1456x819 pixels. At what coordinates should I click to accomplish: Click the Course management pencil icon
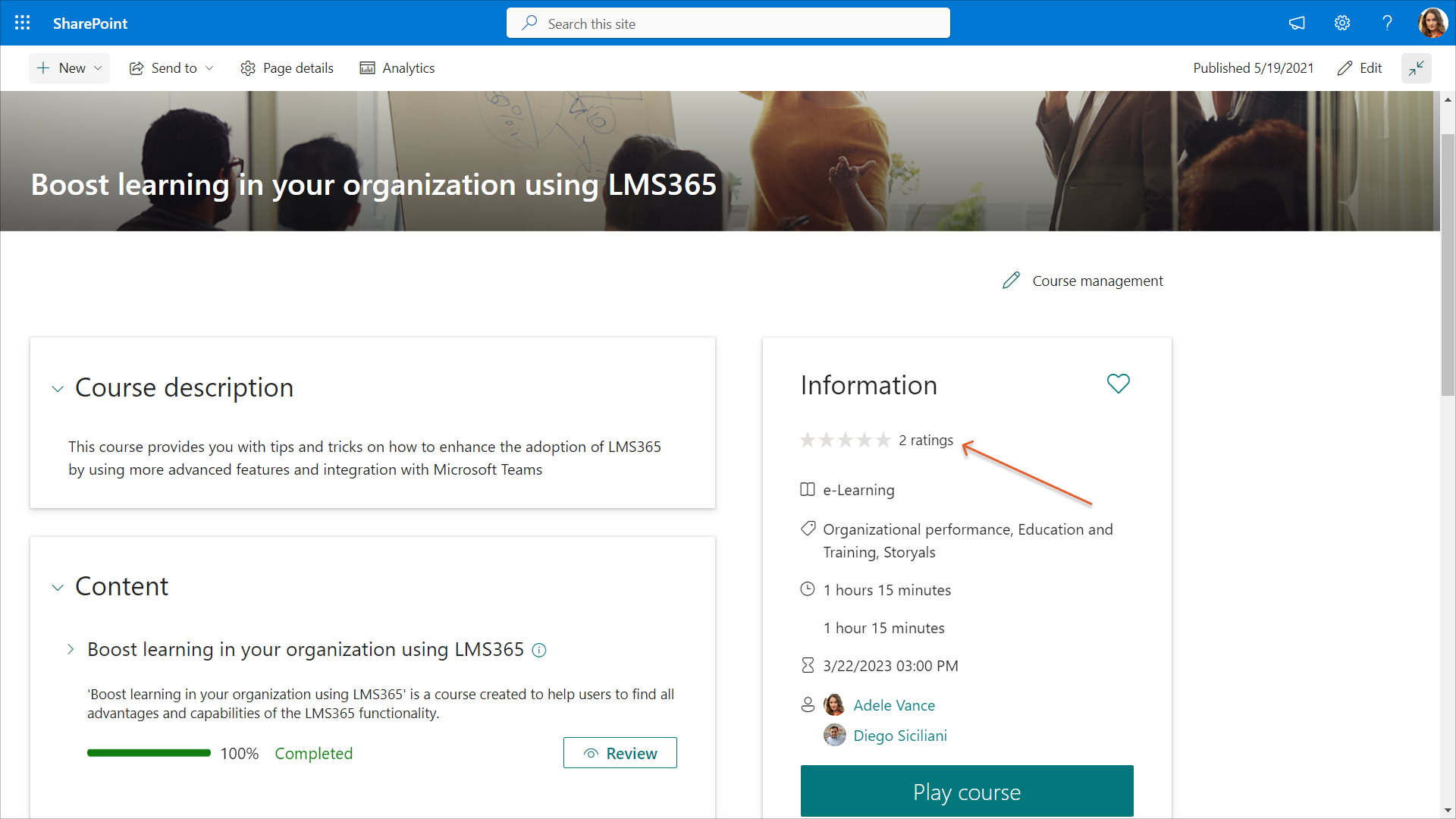[x=1011, y=281]
